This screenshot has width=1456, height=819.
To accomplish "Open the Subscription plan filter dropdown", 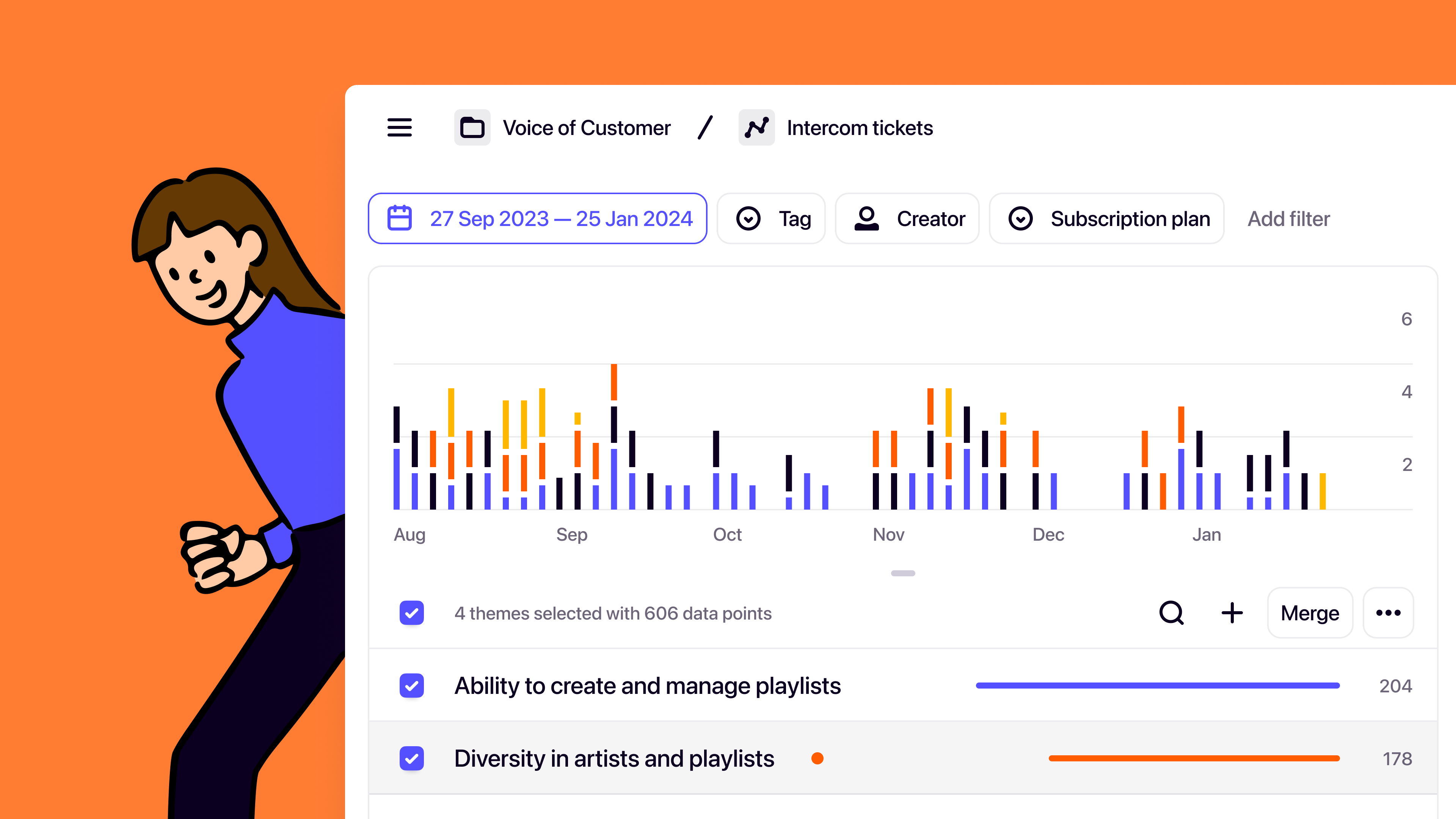I will tap(1107, 218).
